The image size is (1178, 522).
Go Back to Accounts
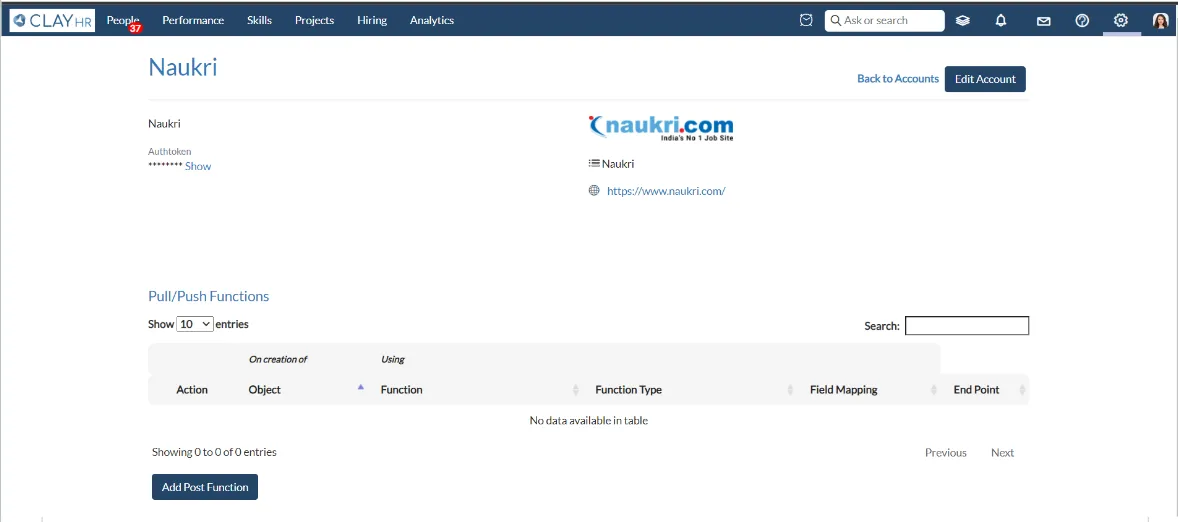click(898, 78)
